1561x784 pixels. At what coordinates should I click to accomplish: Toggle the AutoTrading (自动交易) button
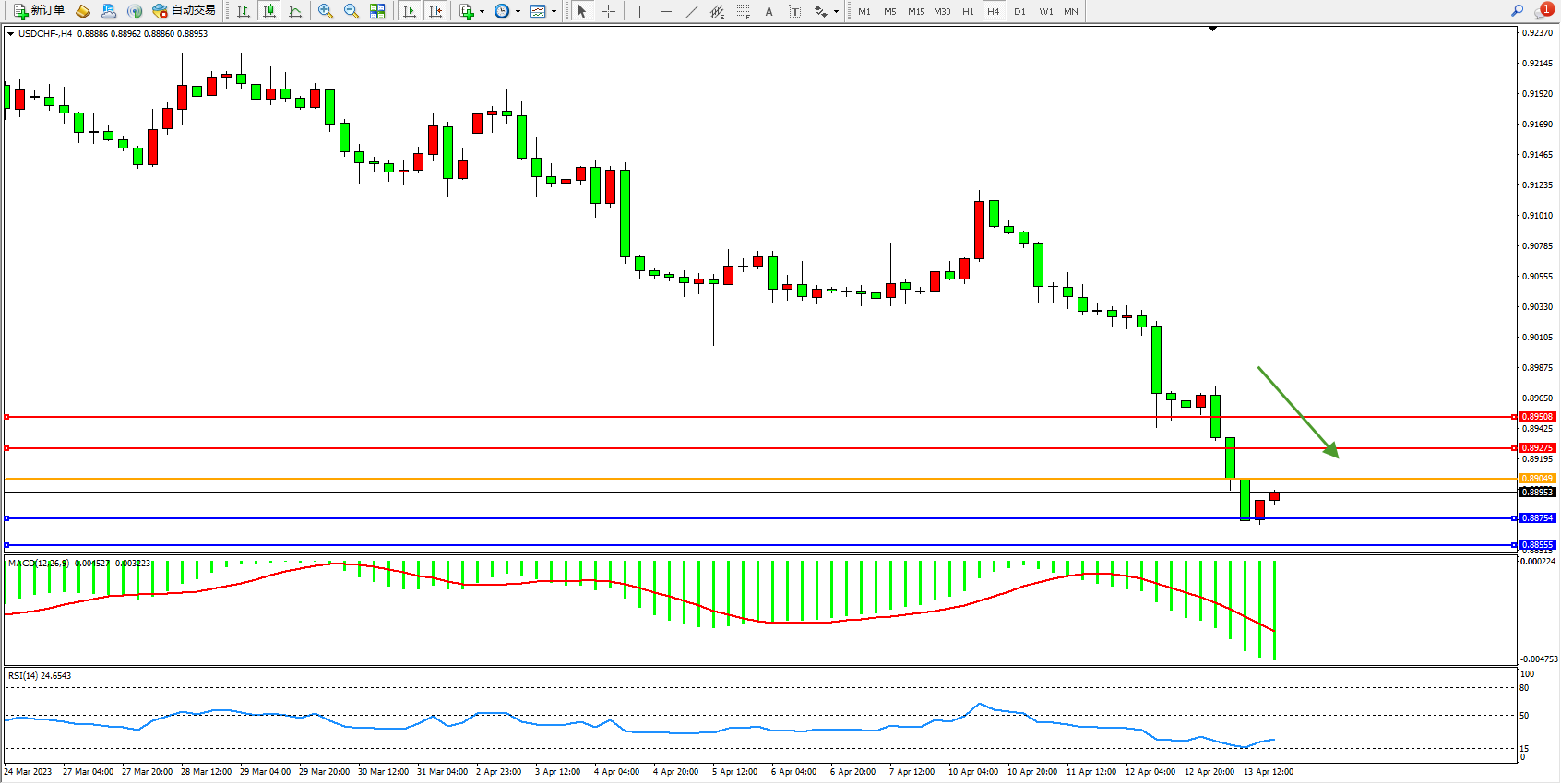184,11
